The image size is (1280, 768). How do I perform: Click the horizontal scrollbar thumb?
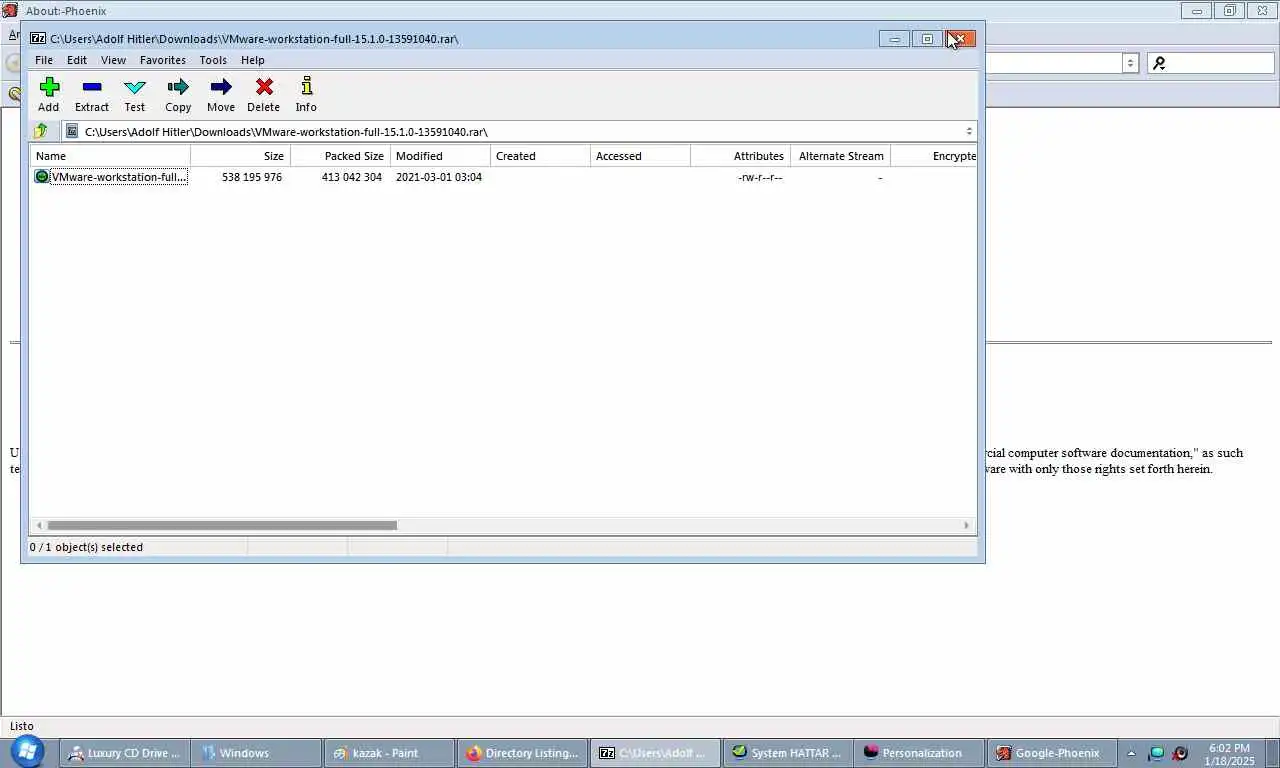[222, 525]
